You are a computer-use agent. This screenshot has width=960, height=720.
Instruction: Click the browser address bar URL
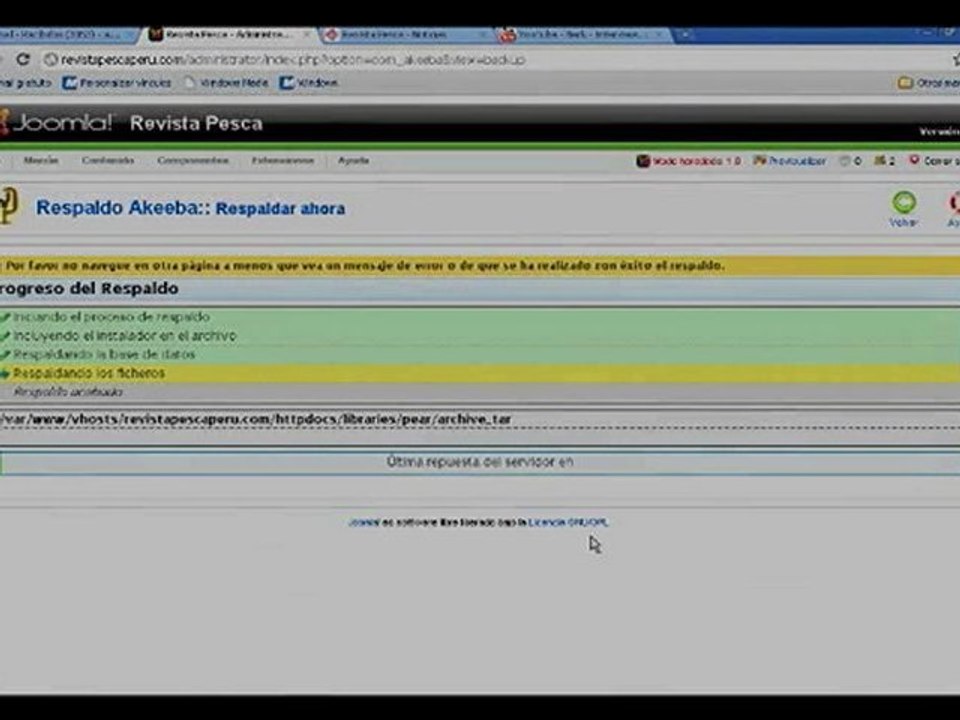(293, 59)
